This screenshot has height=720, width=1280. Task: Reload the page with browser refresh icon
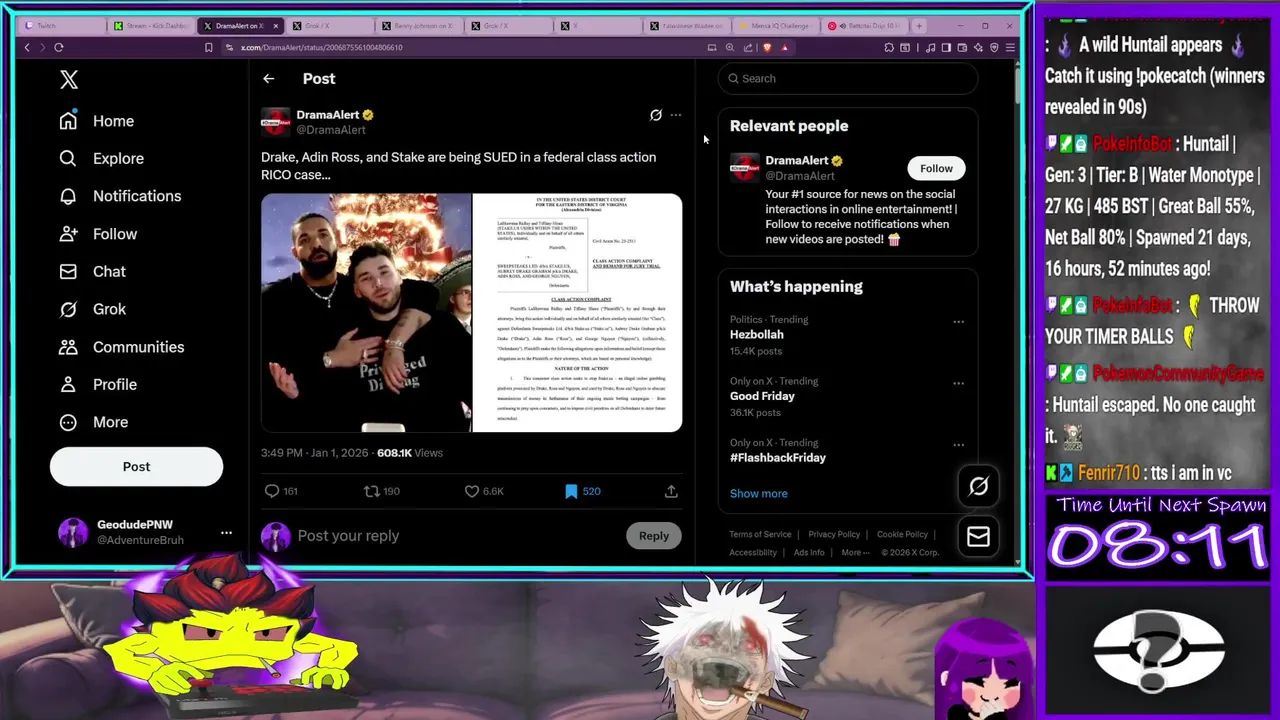coord(59,47)
